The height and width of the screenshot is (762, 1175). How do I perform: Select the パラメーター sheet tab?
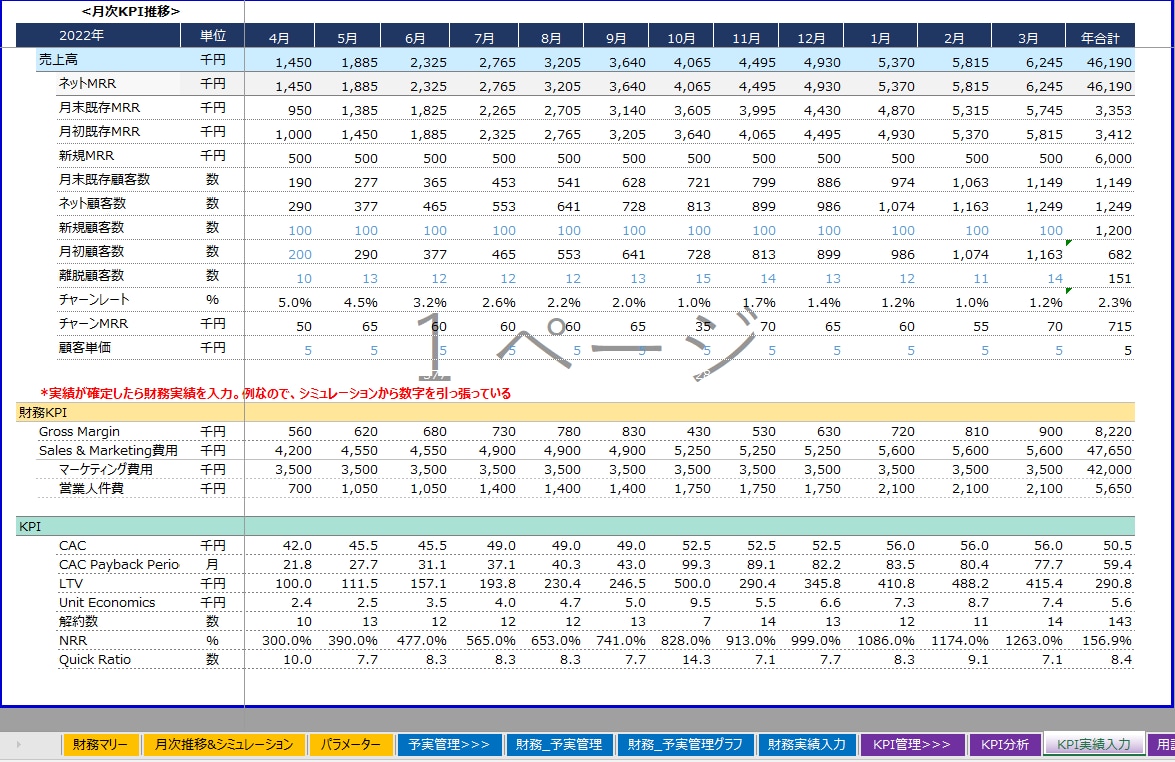point(351,744)
